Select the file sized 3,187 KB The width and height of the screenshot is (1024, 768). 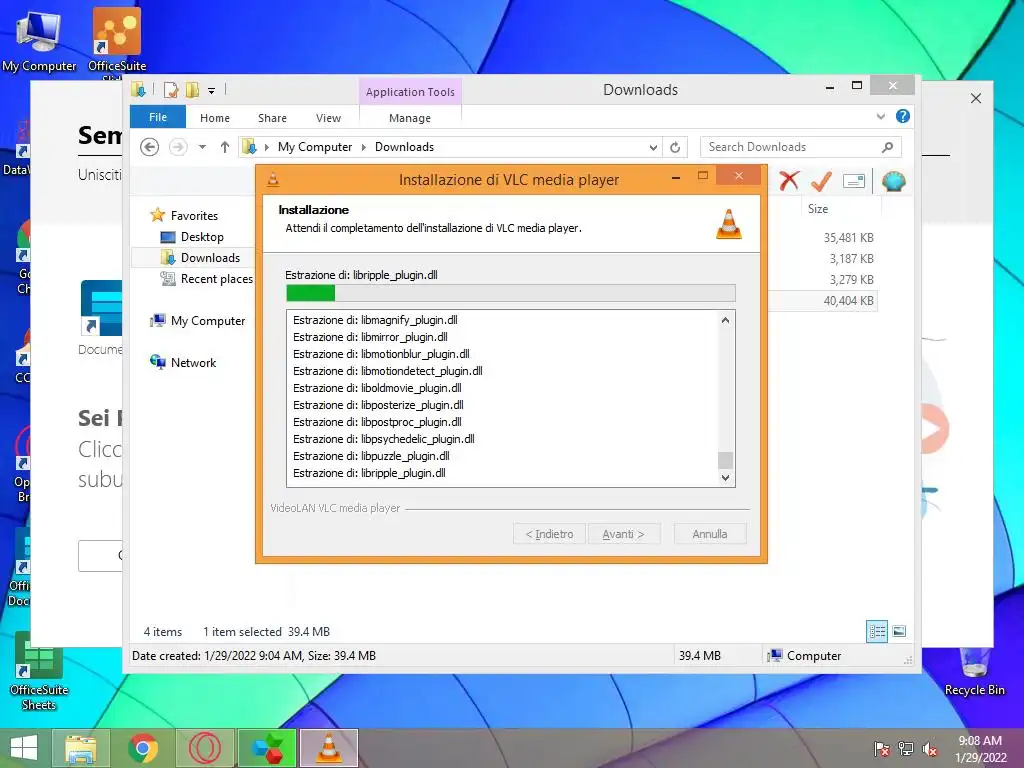(851, 259)
